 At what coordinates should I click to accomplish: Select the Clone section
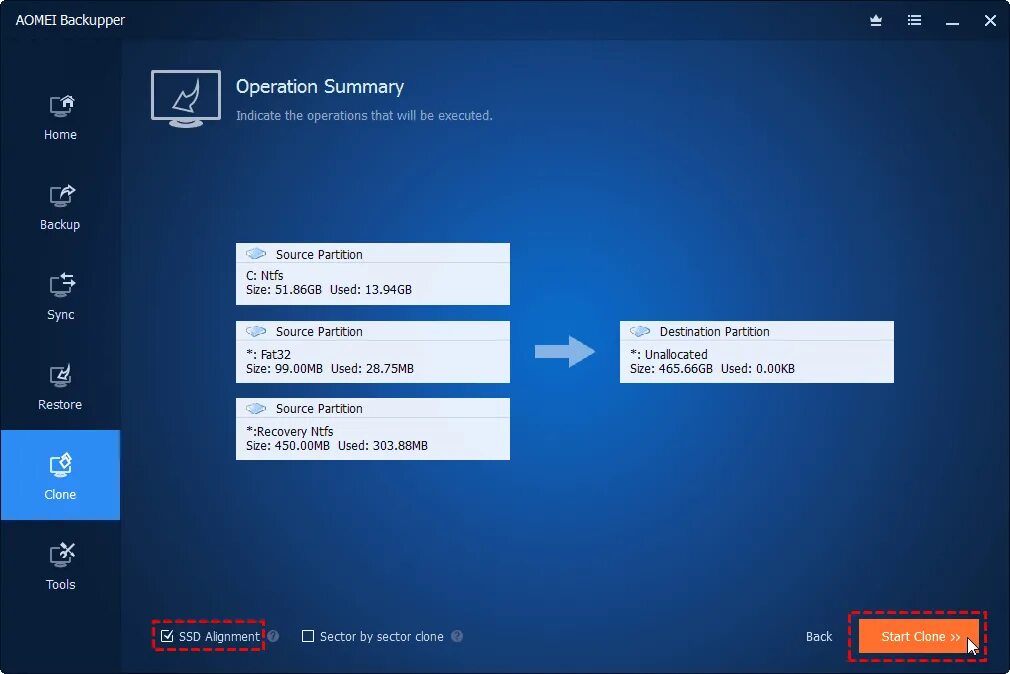61,475
